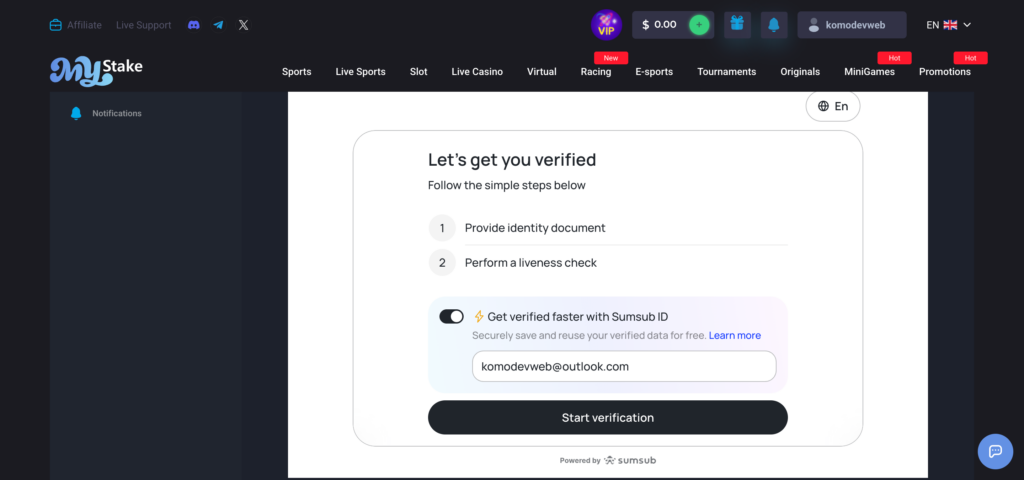View the Promotions page

click(944, 72)
